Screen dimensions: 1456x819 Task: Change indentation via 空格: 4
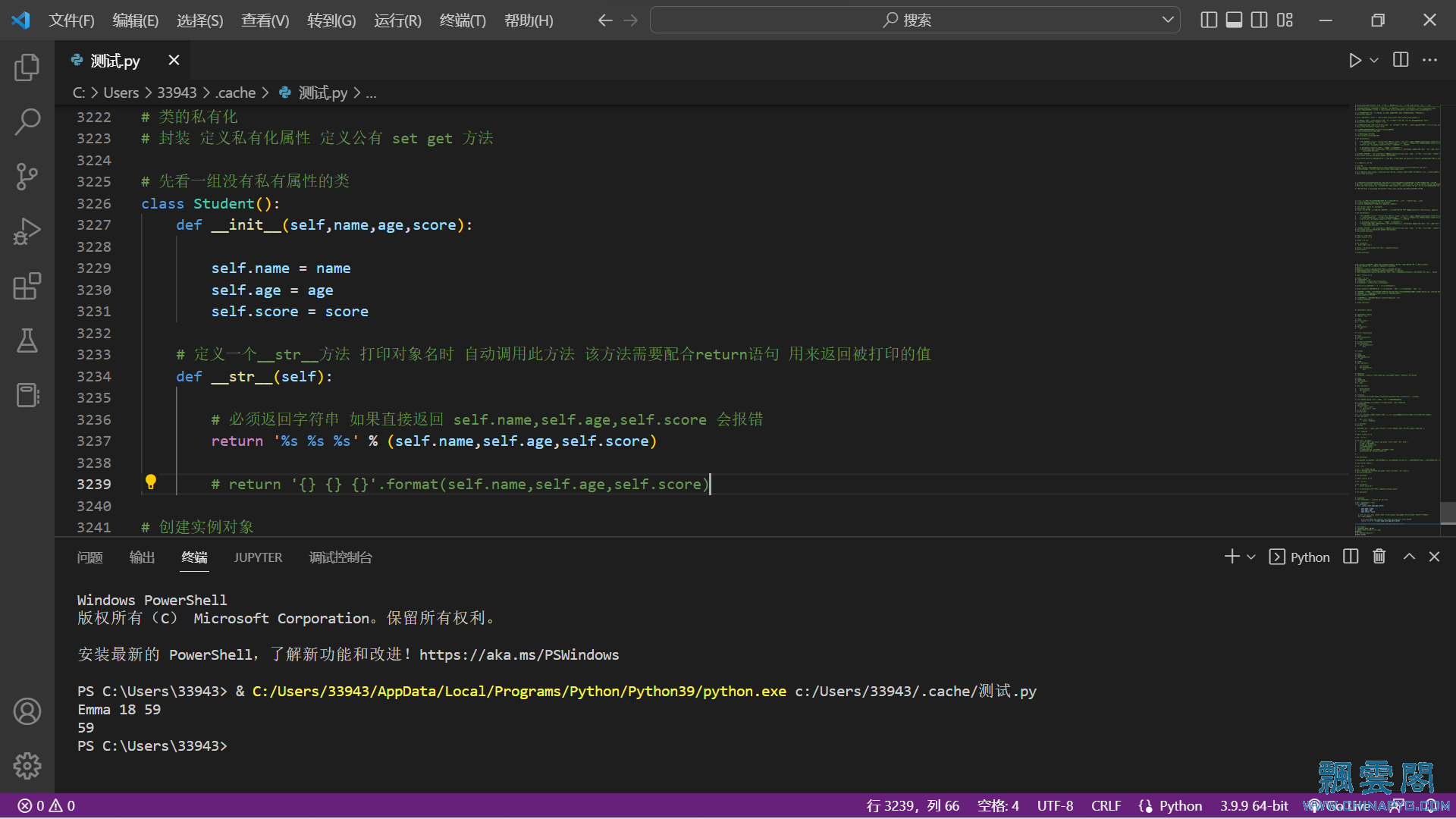998,805
